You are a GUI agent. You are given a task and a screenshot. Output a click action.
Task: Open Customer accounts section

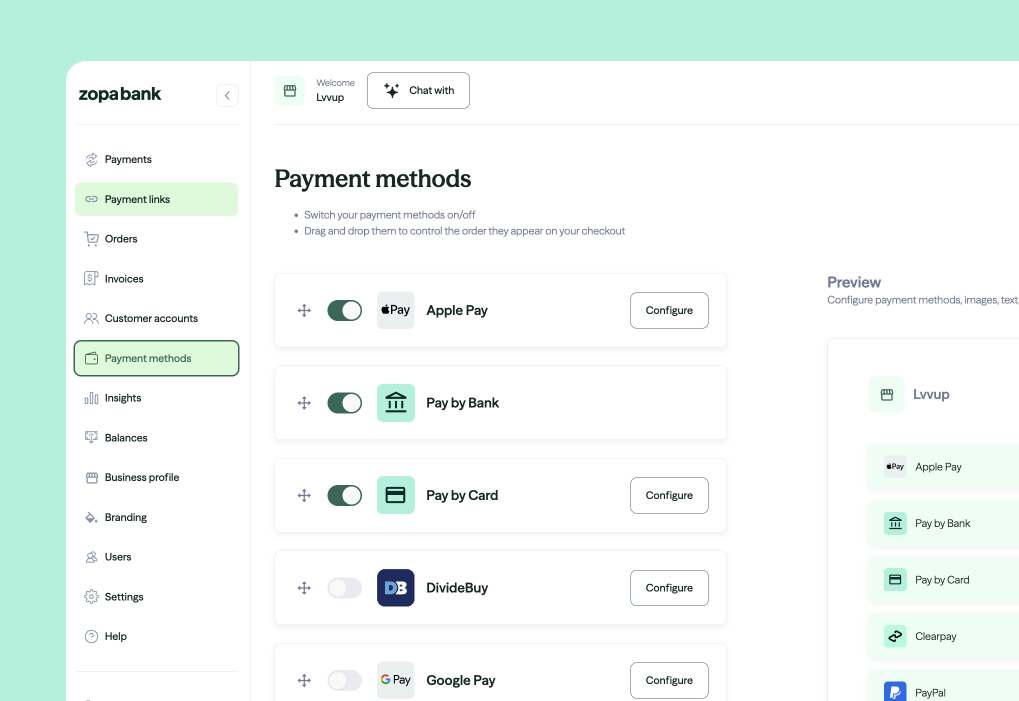click(157, 318)
